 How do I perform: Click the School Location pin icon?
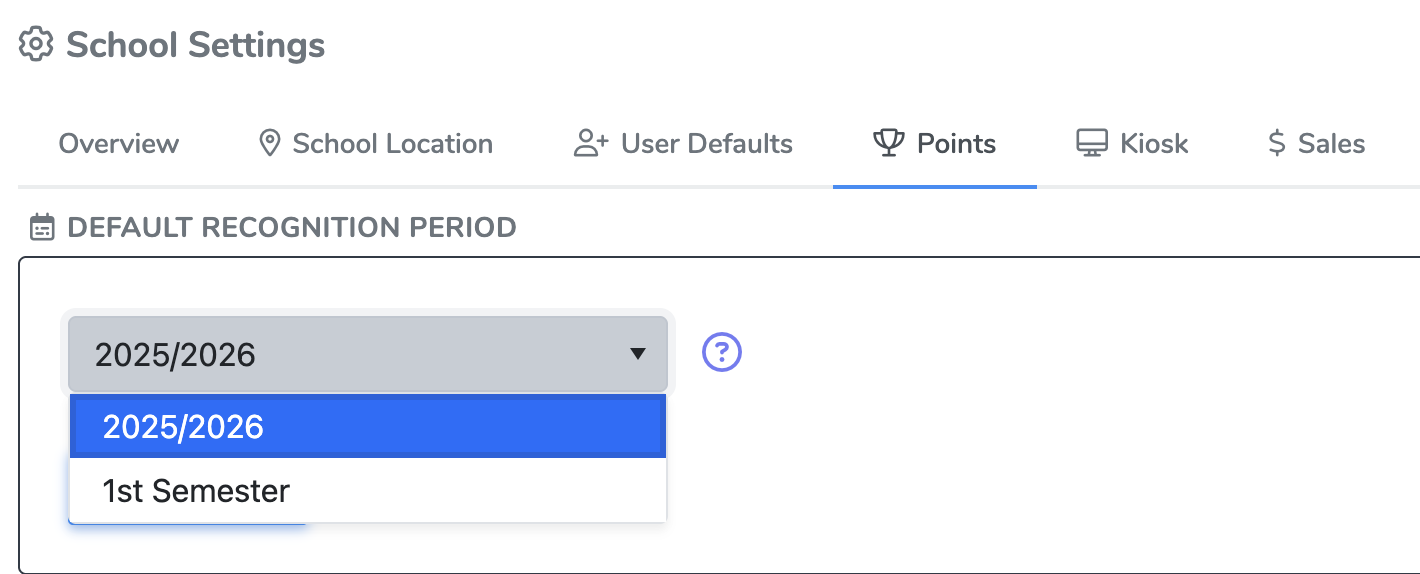(268, 144)
